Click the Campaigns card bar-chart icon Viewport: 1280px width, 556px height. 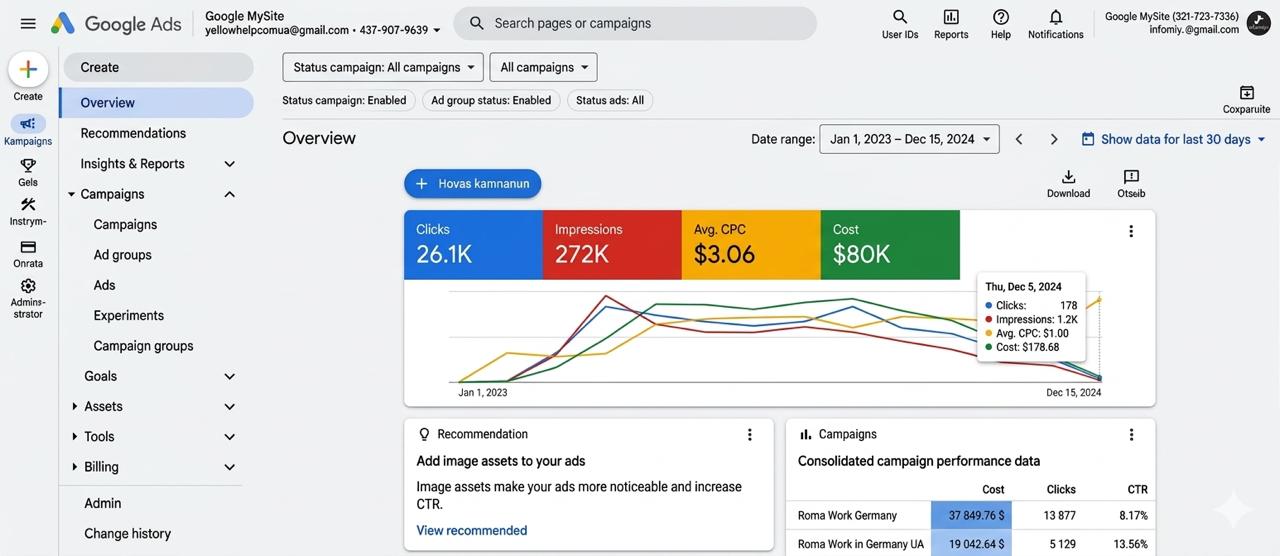(x=806, y=434)
